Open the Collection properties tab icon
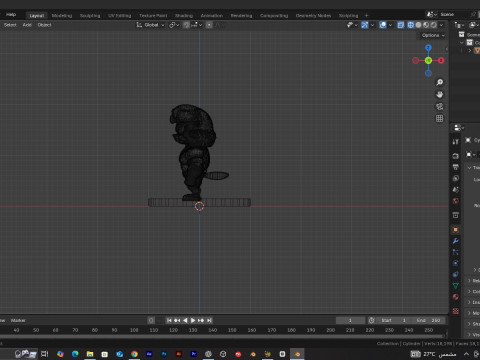The image size is (480, 360). (x=456, y=215)
